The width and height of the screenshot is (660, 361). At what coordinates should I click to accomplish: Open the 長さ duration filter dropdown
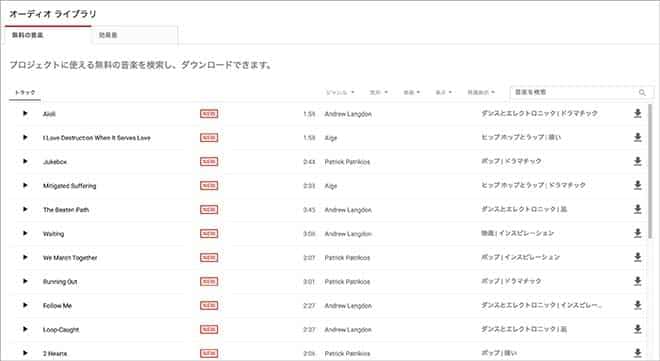(444, 93)
